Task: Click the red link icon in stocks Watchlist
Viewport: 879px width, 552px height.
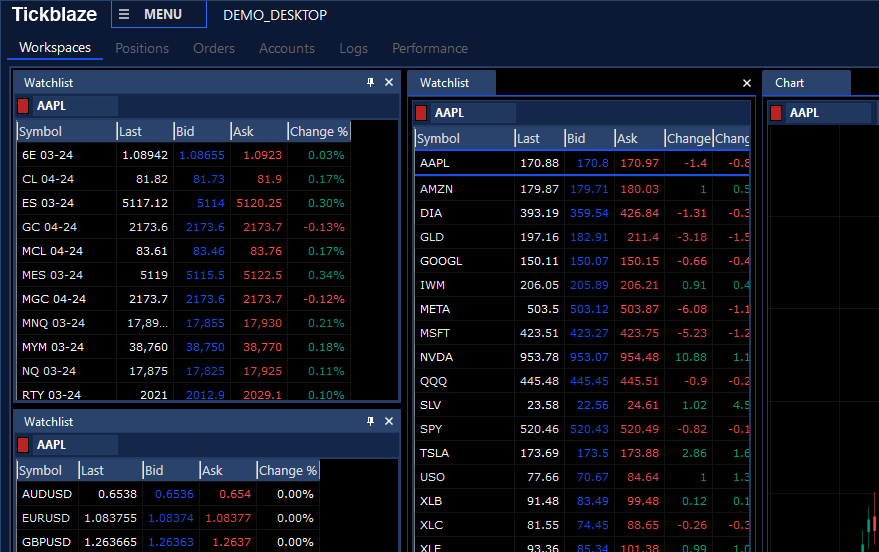Action: [421, 113]
